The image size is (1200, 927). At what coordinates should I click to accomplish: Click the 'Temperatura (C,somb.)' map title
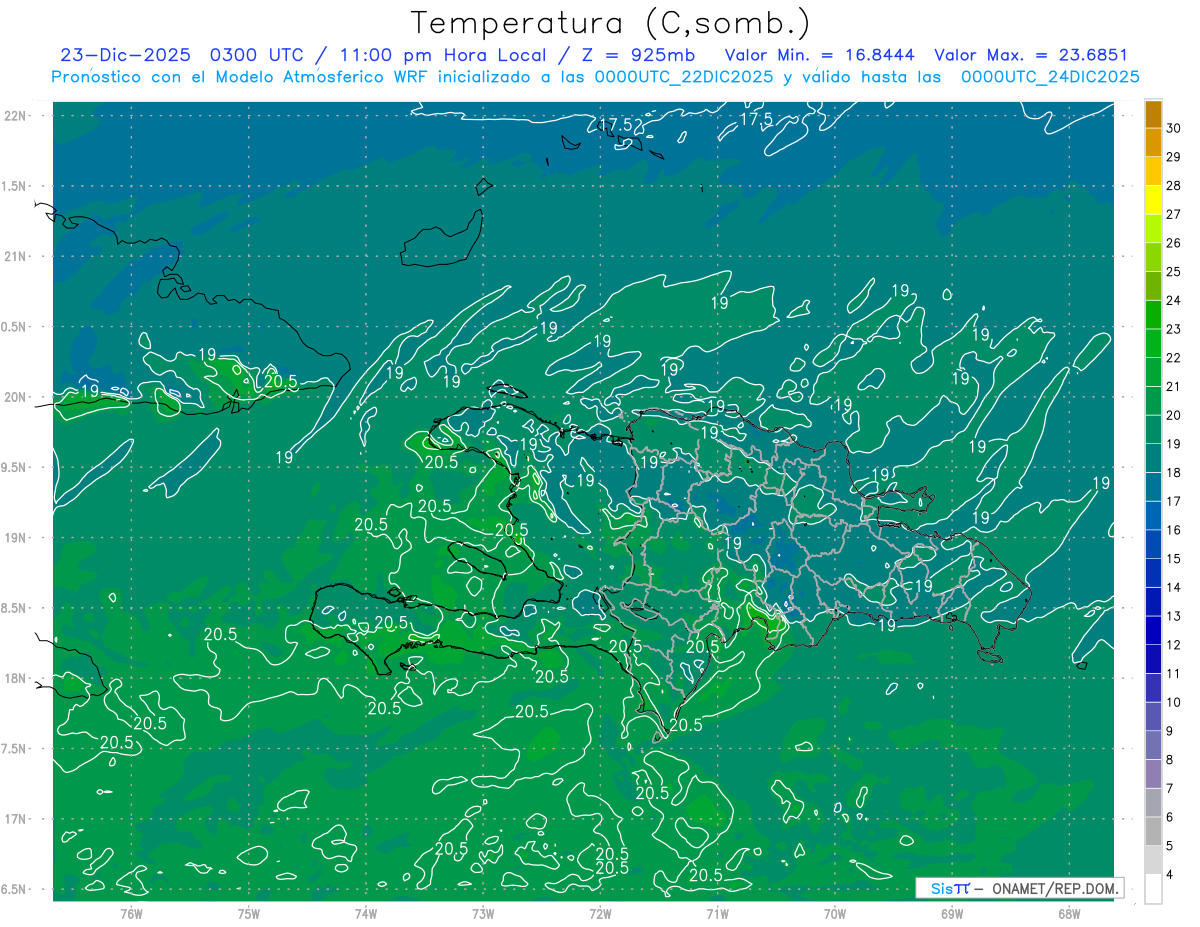tap(611, 23)
